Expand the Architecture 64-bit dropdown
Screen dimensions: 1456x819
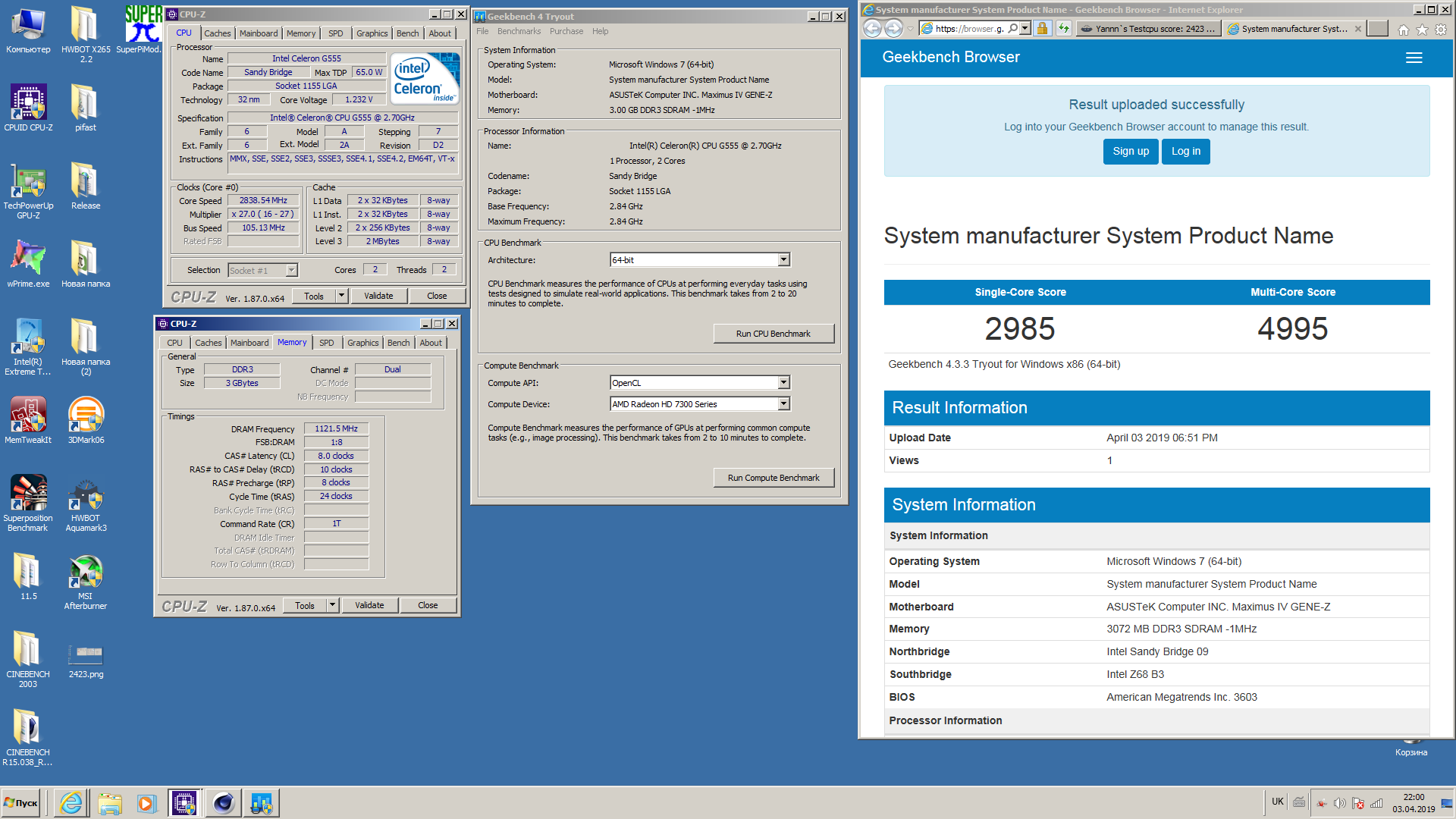coord(783,260)
